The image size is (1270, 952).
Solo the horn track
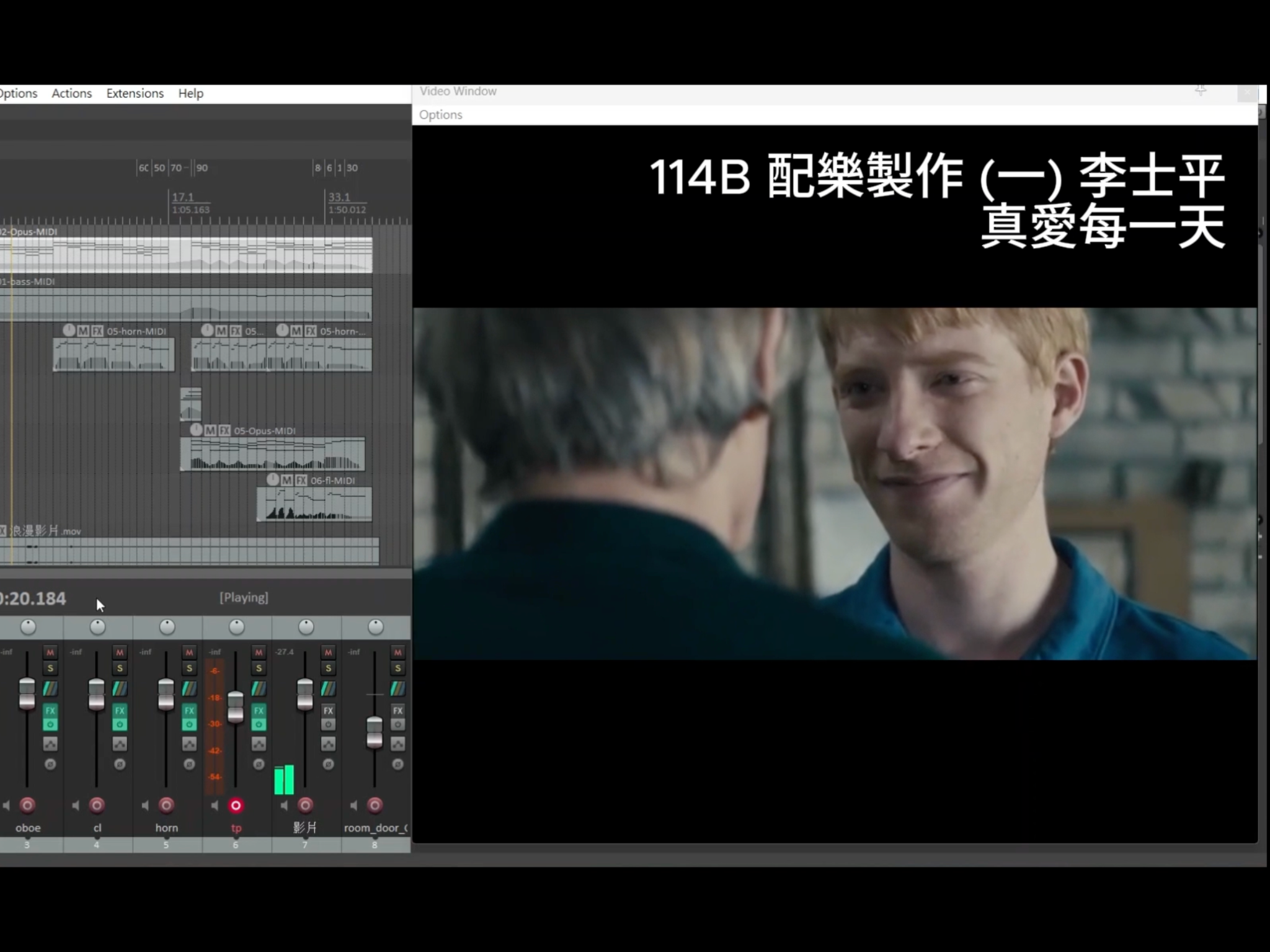coord(189,669)
